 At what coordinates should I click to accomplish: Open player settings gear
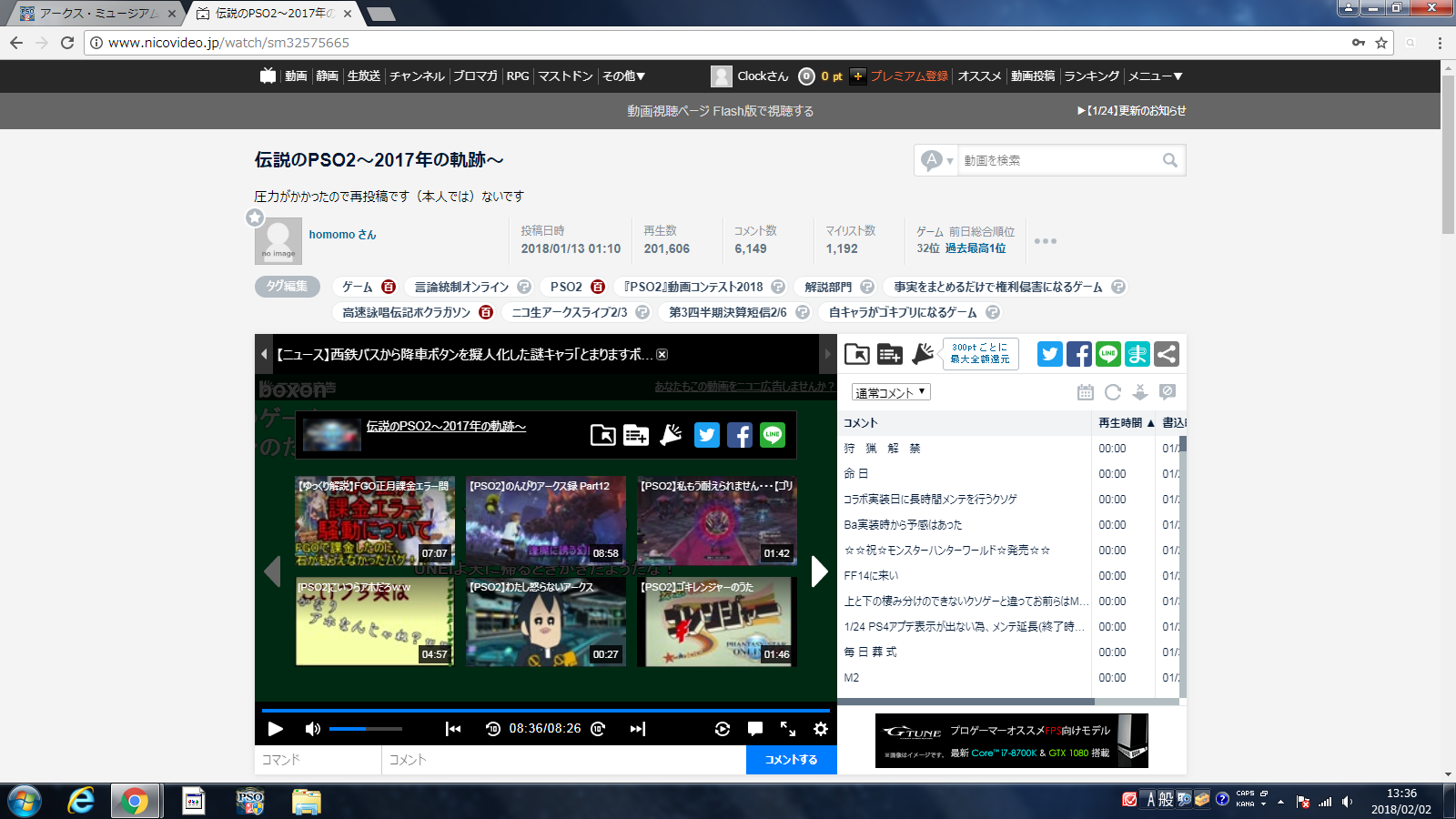point(821,729)
